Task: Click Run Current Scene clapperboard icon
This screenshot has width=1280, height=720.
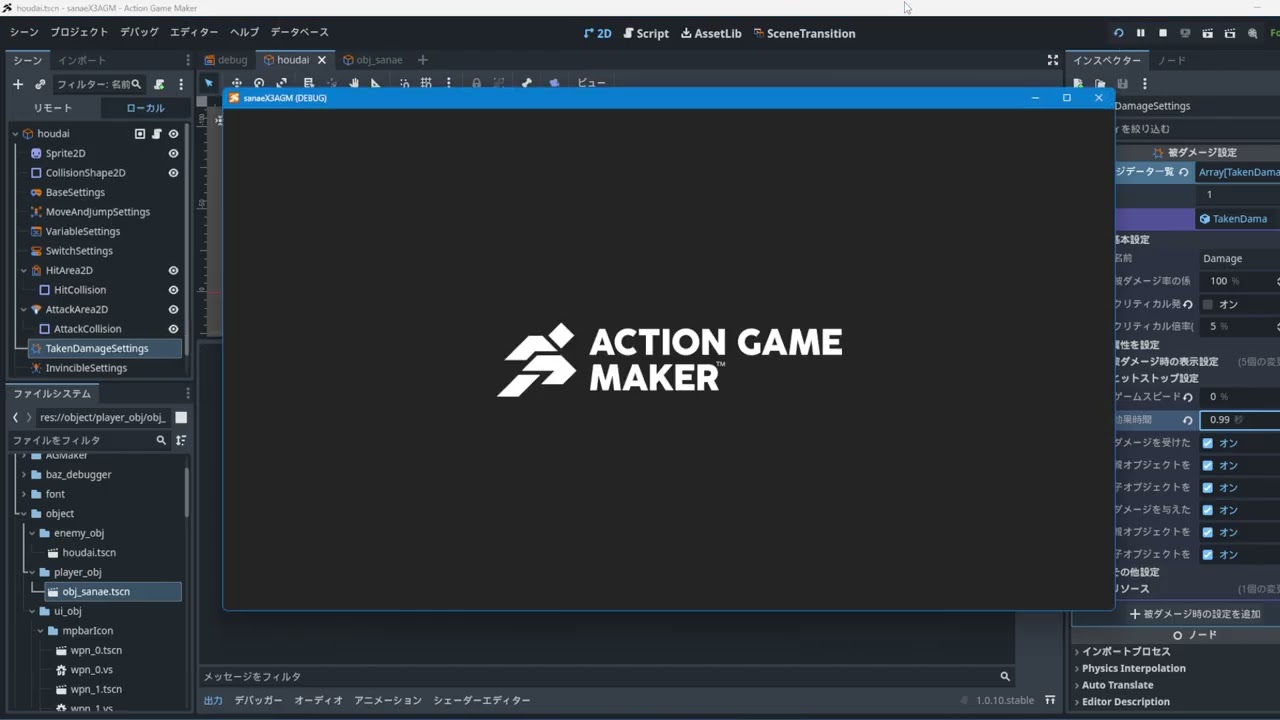Action: tap(1208, 33)
